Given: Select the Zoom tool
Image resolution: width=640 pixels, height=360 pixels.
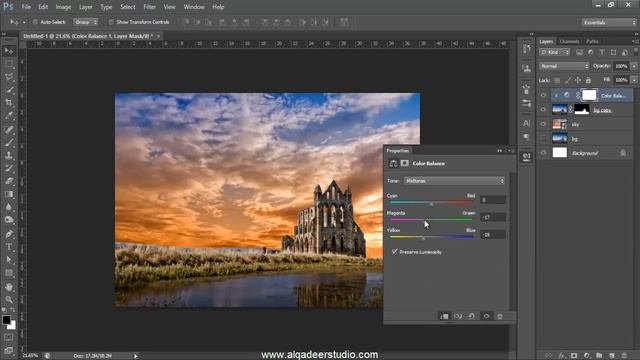Looking at the screenshot, I should [9, 300].
